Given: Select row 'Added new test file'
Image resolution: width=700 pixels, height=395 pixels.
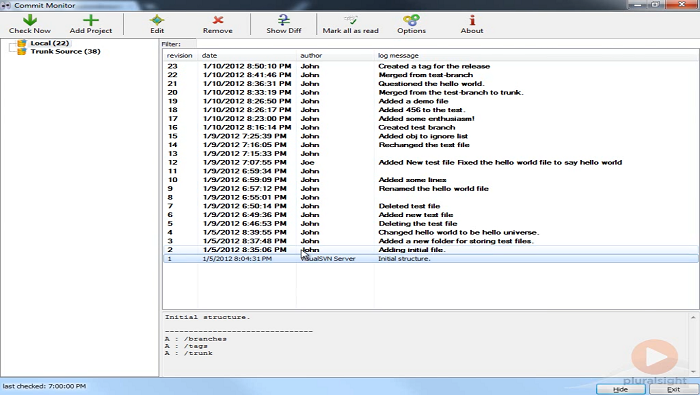Looking at the screenshot, I should (x=431, y=215).
